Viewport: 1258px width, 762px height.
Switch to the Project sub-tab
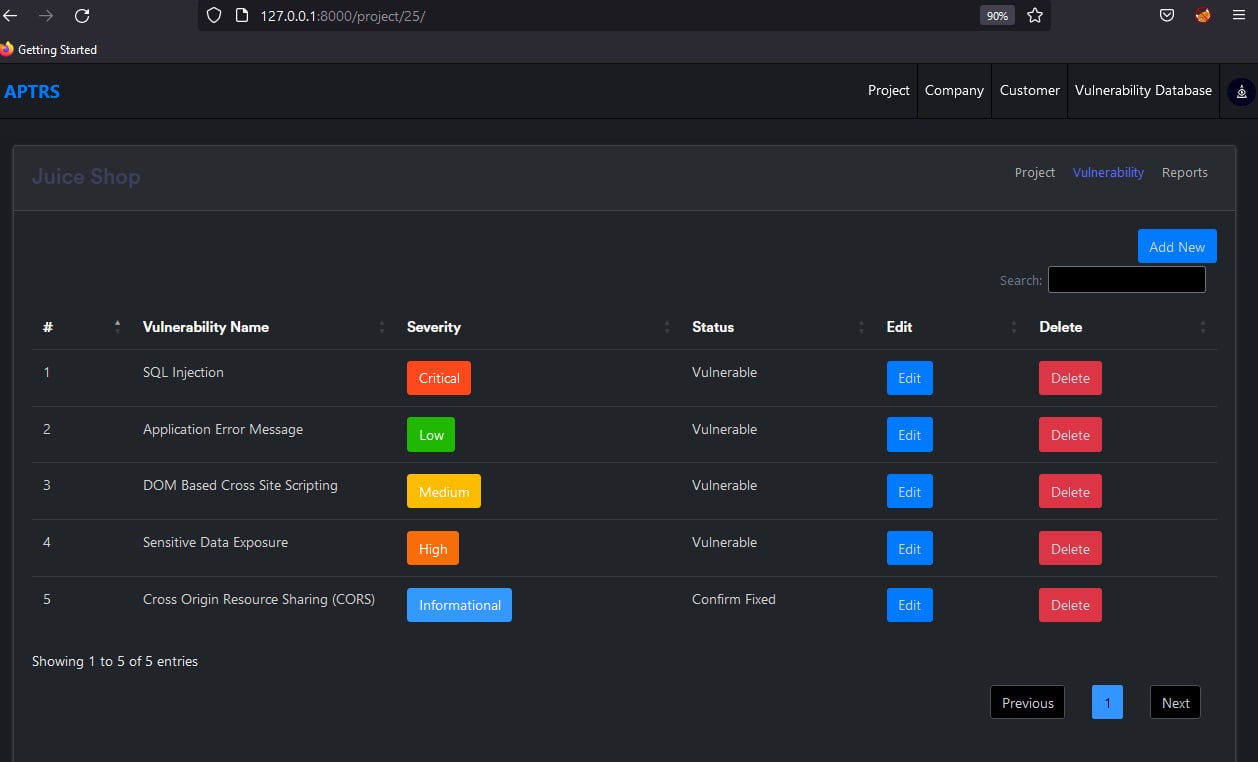[1035, 172]
